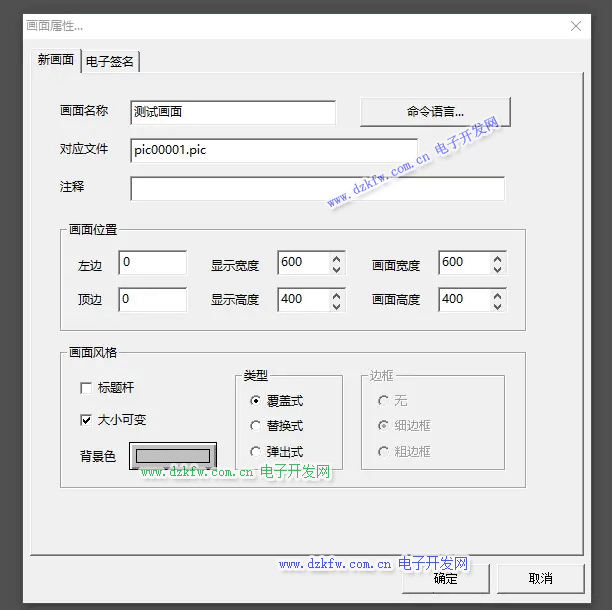
Task: Open the 命令语言 editor button
Action: click(435, 112)
